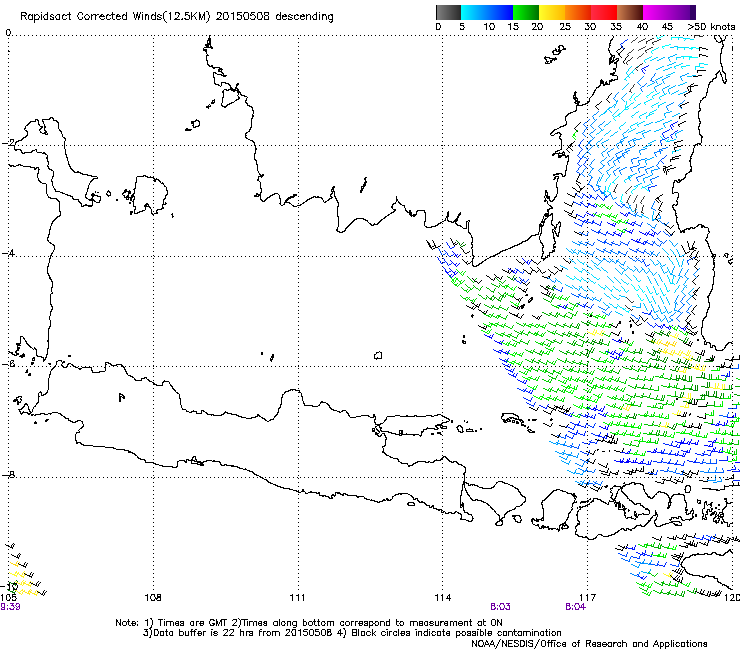Click the orange 25-30 knots color swatch
Viewport: 740px width, 650px height.
coord(578,13)
